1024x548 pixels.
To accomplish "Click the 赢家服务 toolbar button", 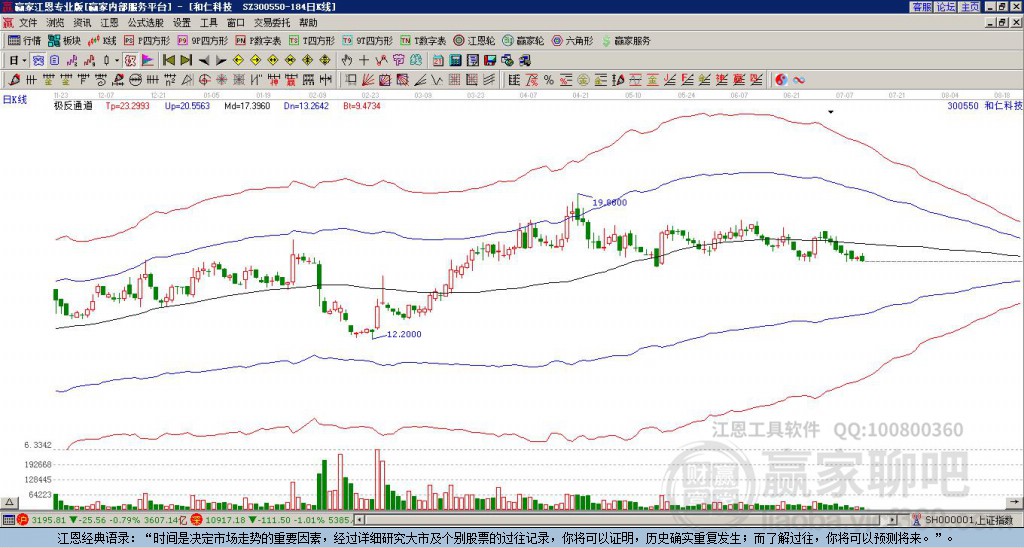I will click(626, 40).
